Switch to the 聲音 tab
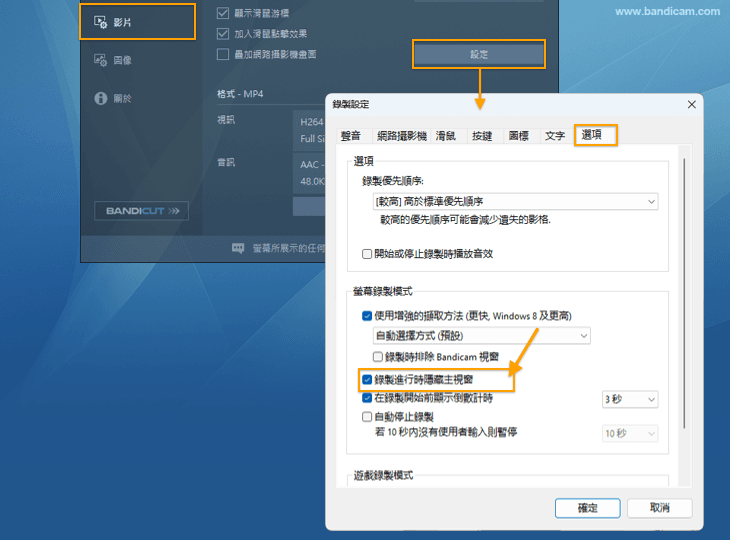The height and width of the screenshot is (540, 730). pos(351,136)
